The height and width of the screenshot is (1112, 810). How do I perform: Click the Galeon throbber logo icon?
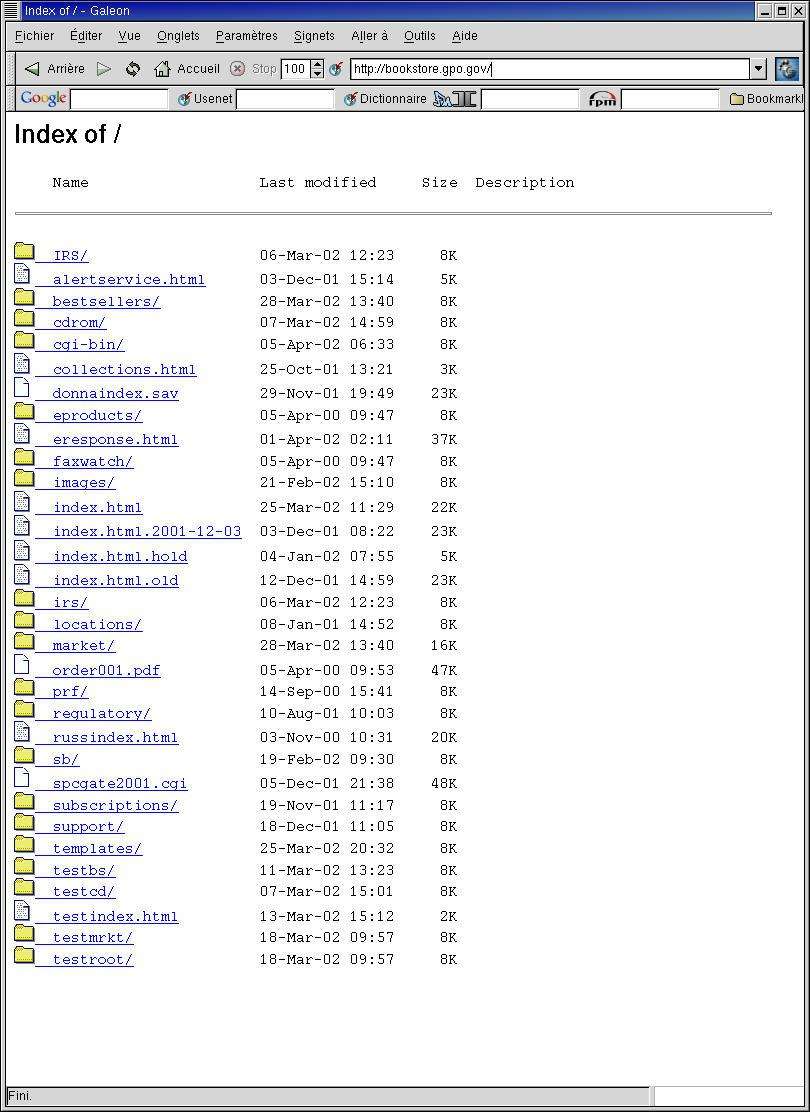point(787,69)
